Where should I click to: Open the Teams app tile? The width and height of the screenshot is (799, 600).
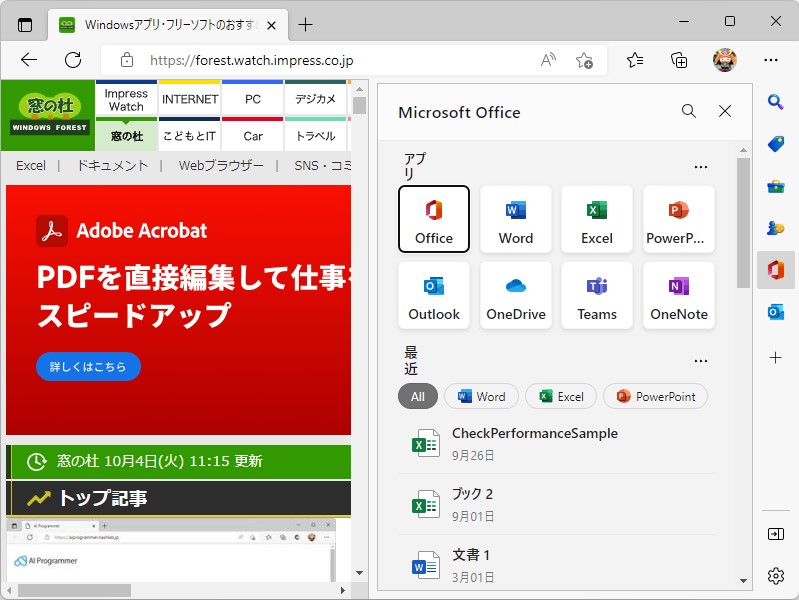tap(597, 295)
